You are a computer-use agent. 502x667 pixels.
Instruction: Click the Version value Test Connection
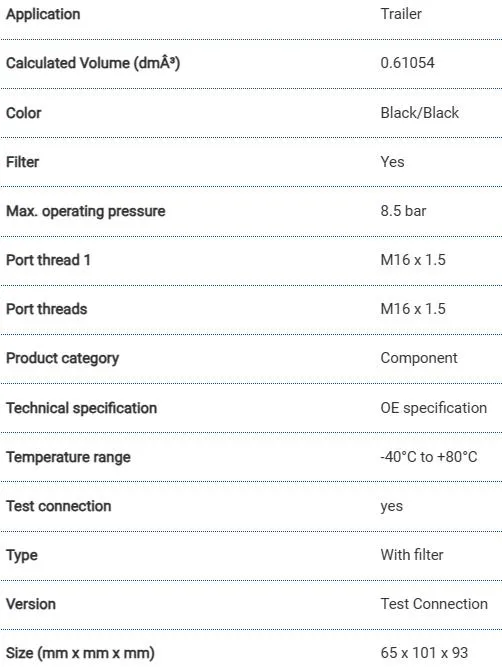[434, 604]
